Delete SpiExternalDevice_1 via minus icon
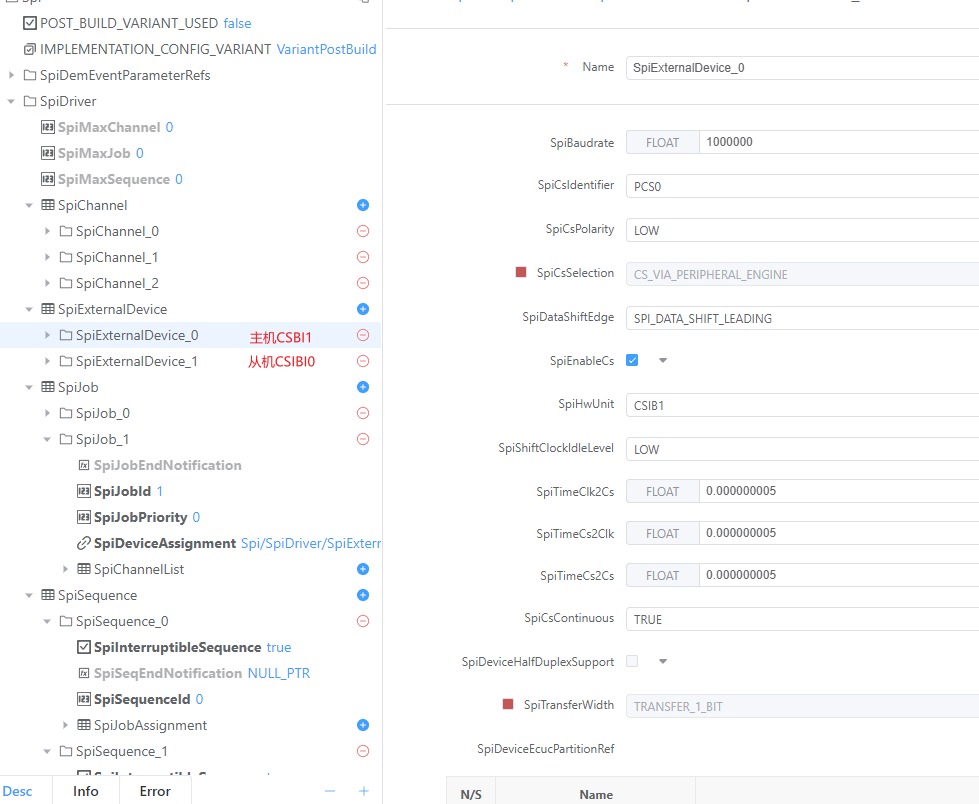979x804 pixels. [x=363, y=361]
